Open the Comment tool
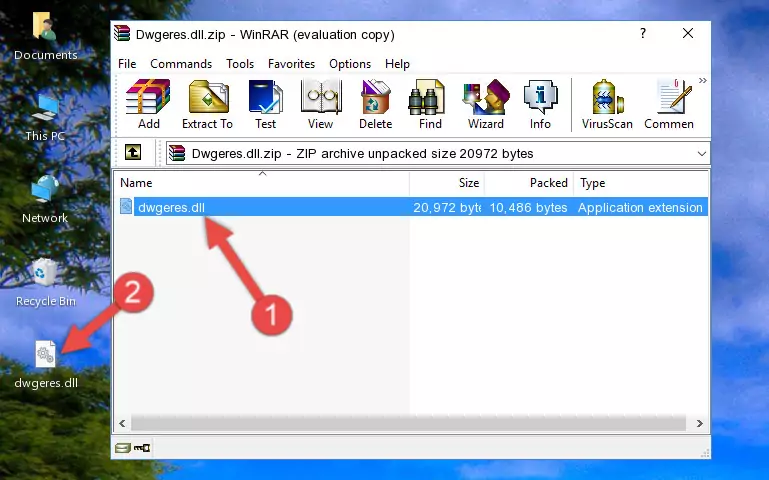Viewport: 769px width, 480px height. coord(669,104)
